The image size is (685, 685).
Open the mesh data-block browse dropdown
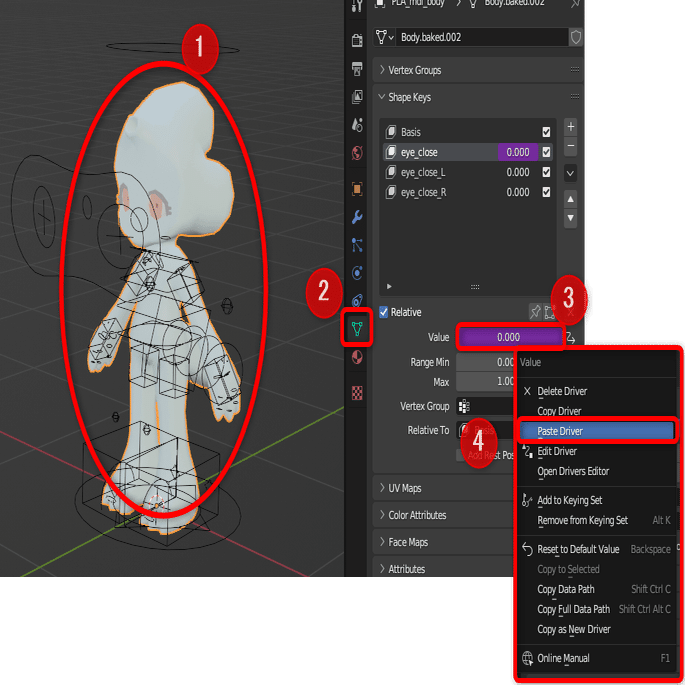click(384, 38)
